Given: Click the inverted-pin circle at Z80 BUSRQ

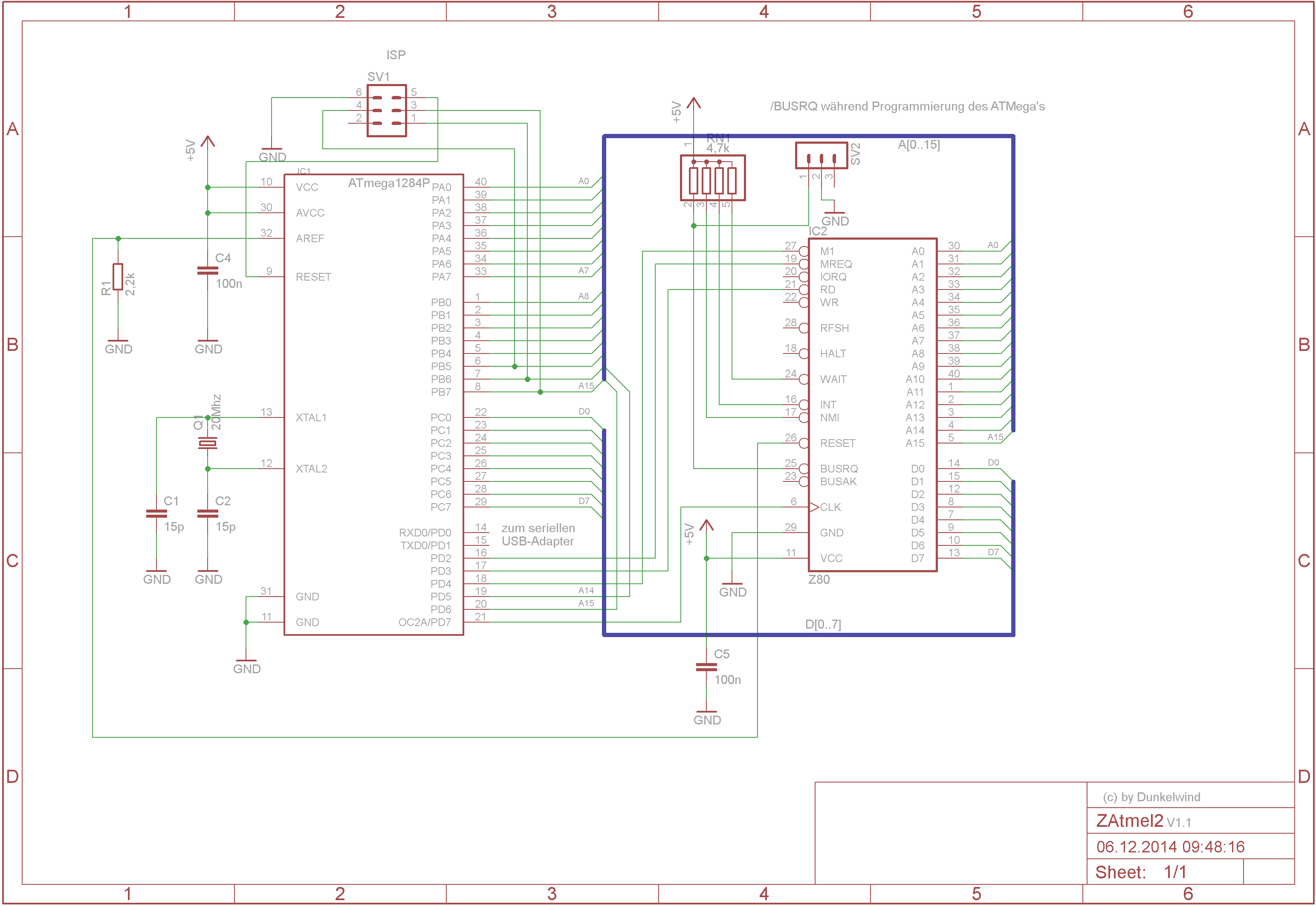Looking at the screenshot, I should tap(804, 469).
